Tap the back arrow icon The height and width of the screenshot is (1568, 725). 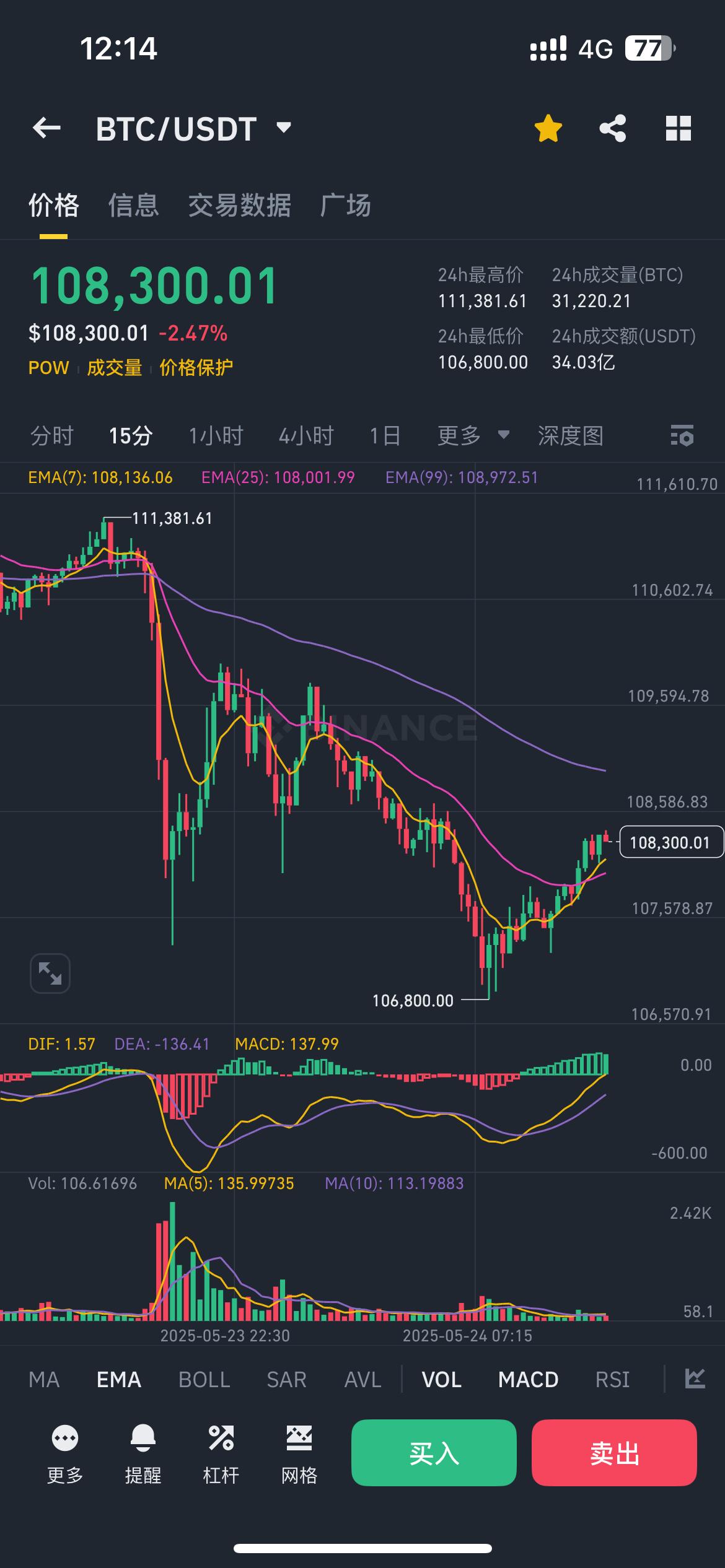coord(46,128)
